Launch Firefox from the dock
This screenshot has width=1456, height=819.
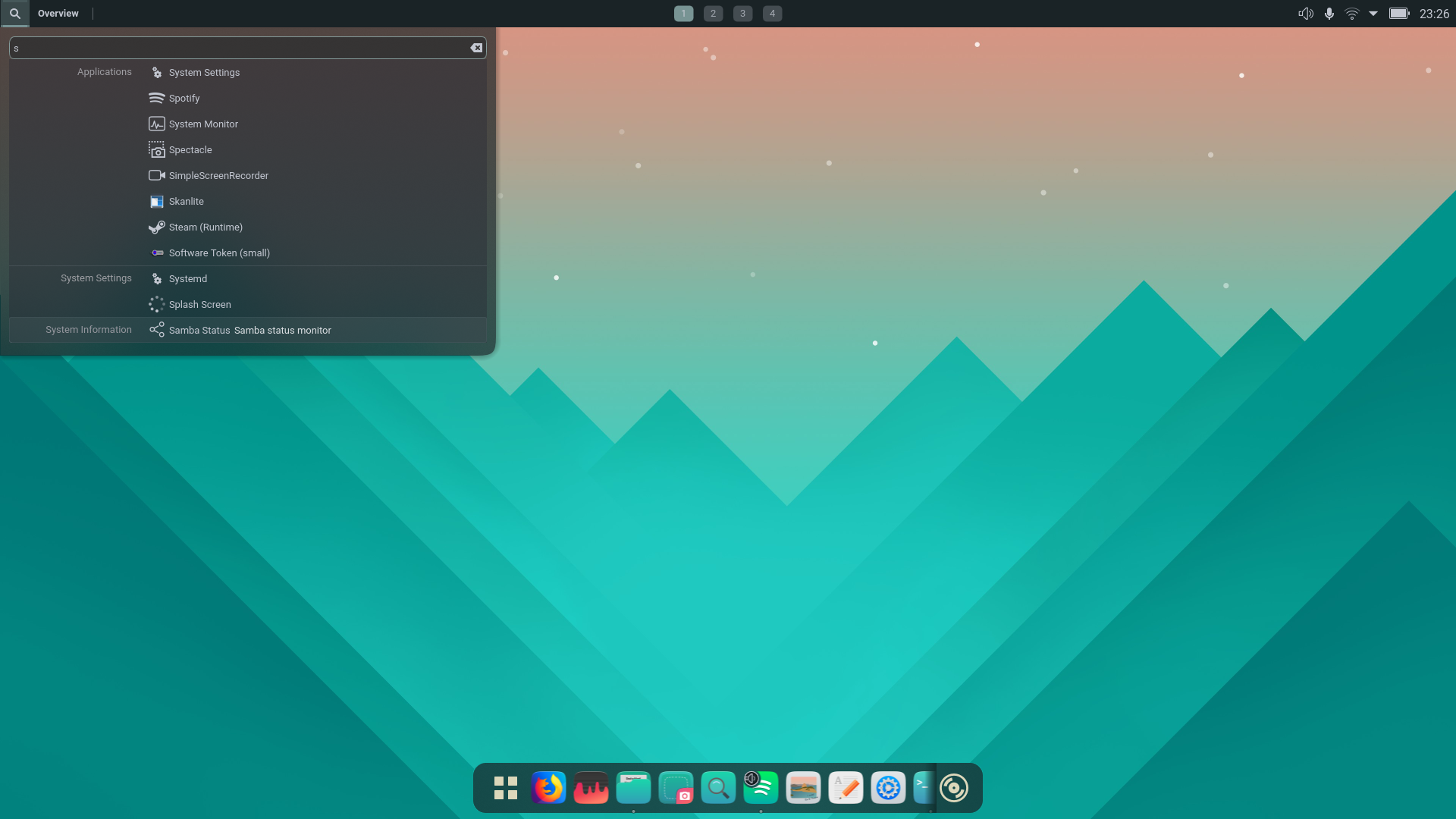pos(548,788)
